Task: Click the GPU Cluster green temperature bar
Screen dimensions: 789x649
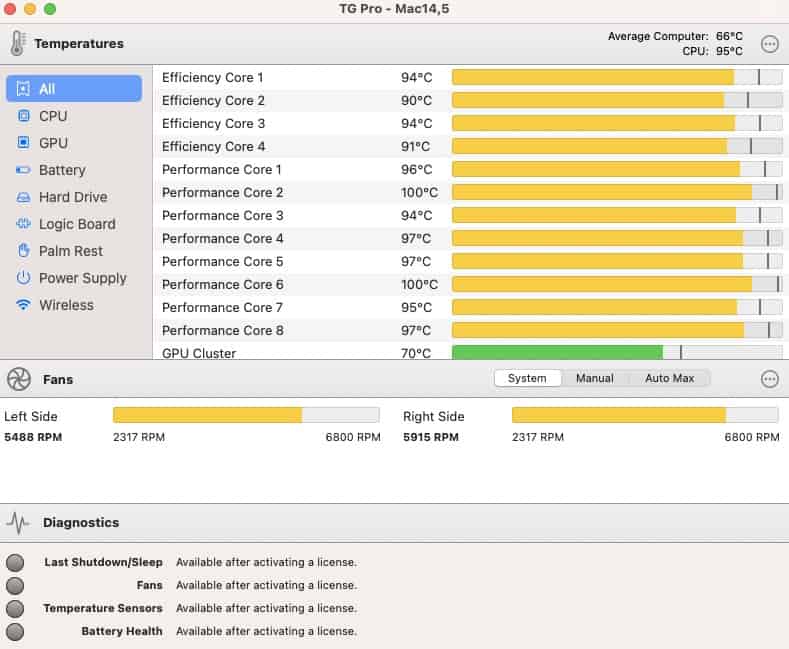Action: [x=558, y=352]
